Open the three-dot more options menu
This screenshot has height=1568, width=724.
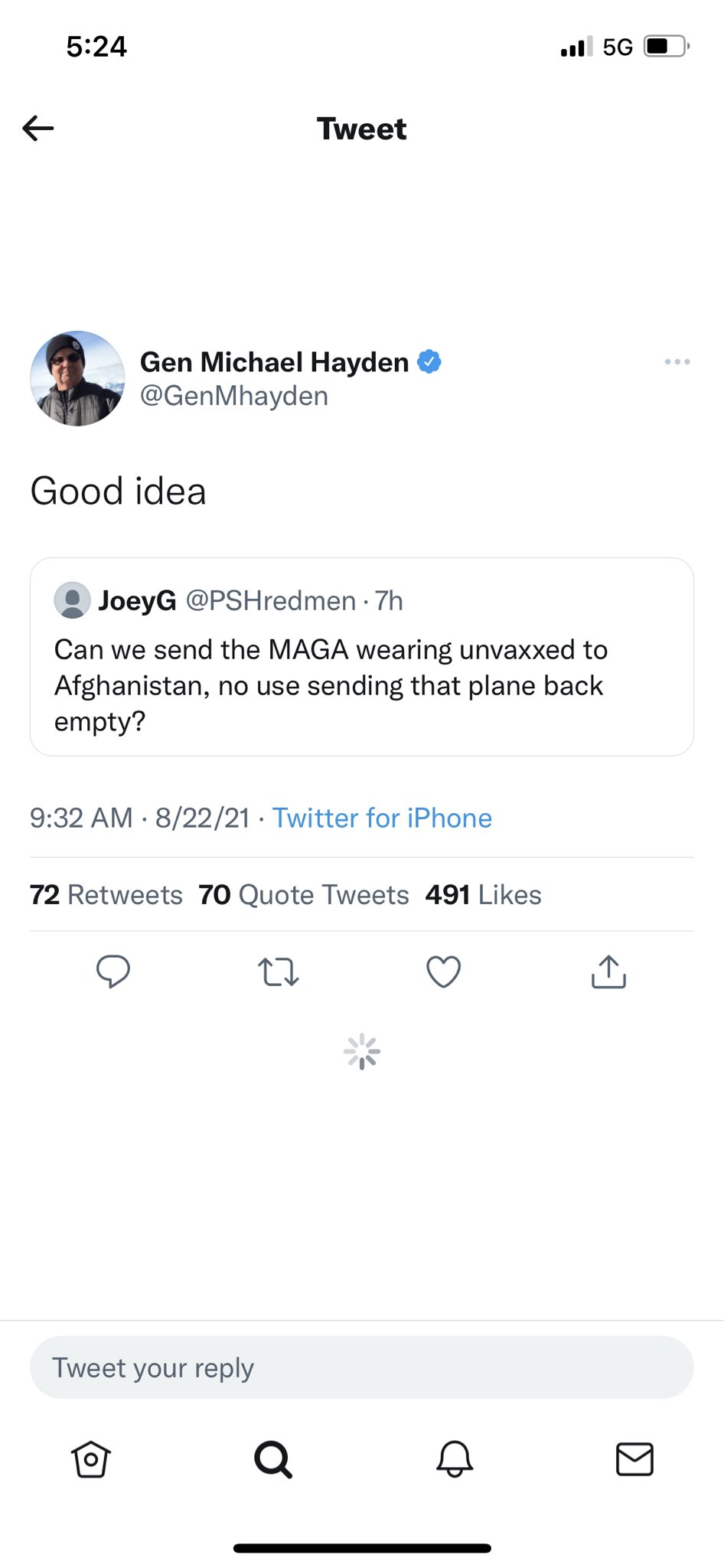pyautogui.click(x=677, y=361)
